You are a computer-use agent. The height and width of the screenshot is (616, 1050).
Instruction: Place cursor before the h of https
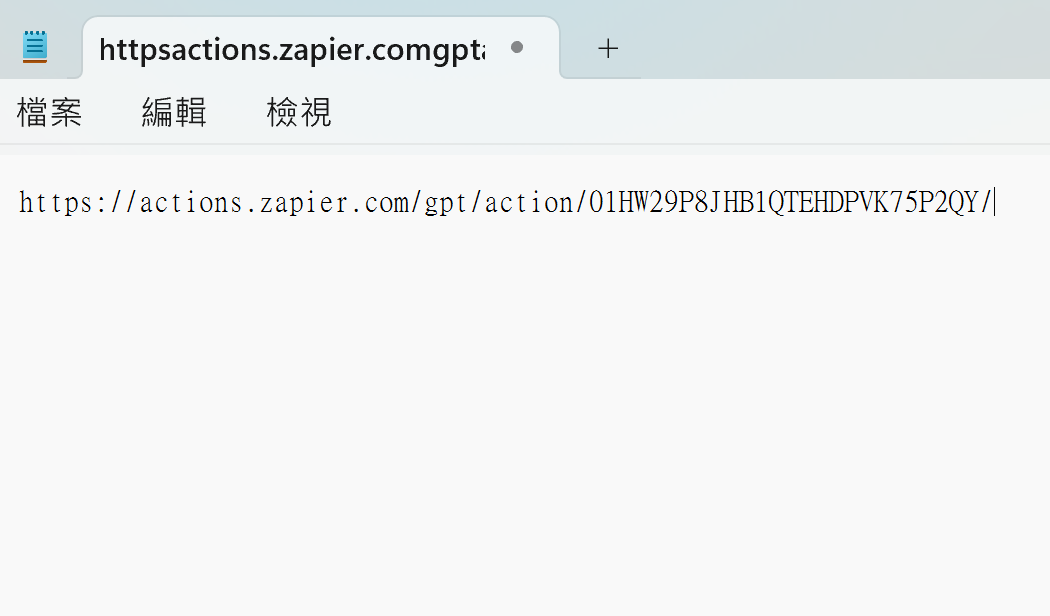[x=19, y=202]
